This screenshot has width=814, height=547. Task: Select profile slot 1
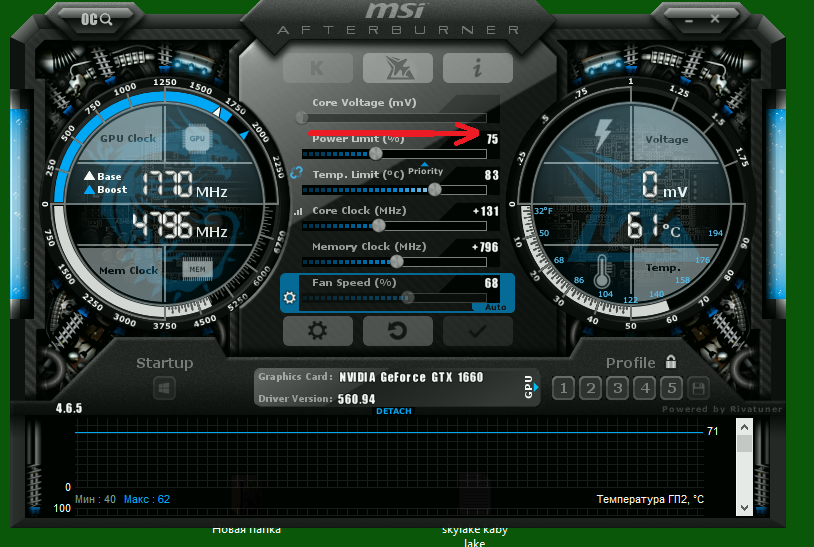pos(563,388)
